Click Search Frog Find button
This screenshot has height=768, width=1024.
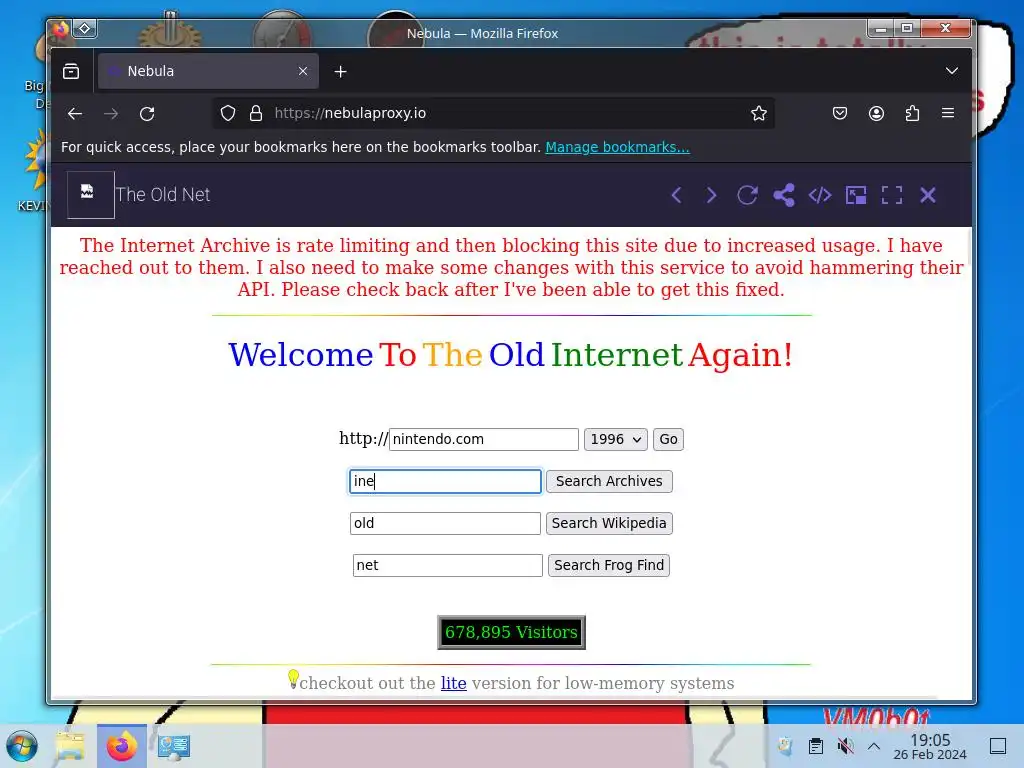point(609,565)
